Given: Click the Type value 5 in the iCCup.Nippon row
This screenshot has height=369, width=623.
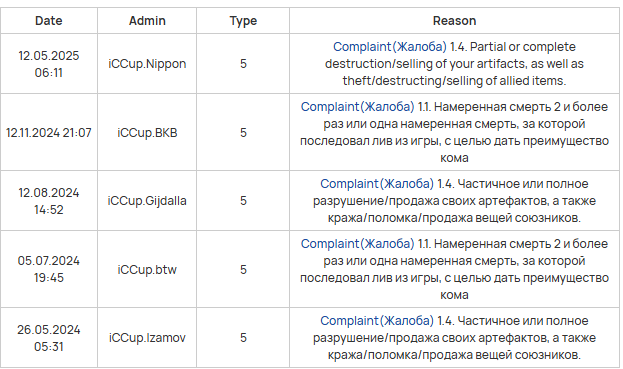Looking at the screenshot, I should [243, 64].
